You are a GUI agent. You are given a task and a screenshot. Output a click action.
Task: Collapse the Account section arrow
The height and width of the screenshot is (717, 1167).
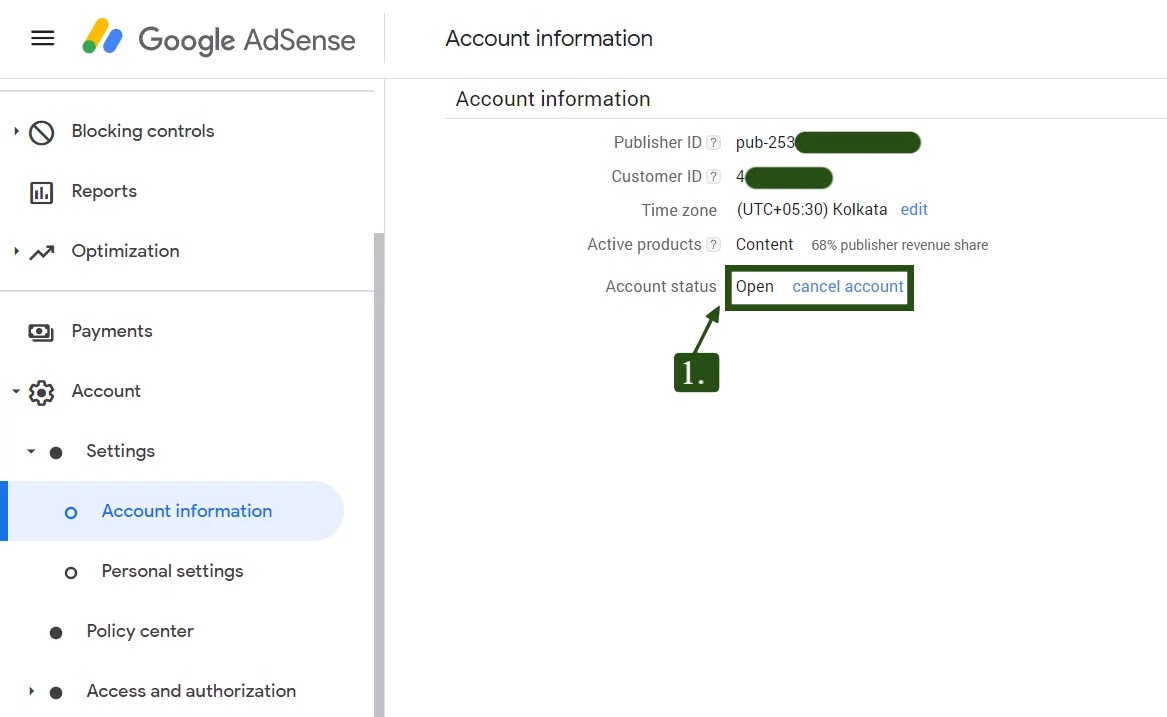pyautogui.click(x=16, y=392)
